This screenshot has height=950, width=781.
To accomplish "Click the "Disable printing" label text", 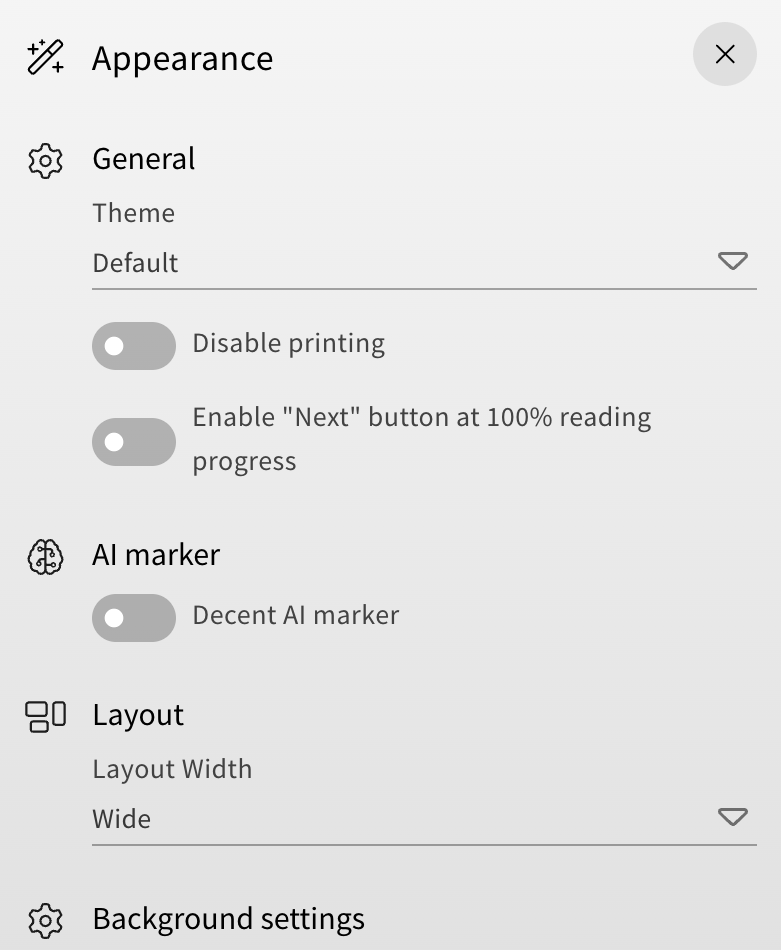I will [288, 344].
